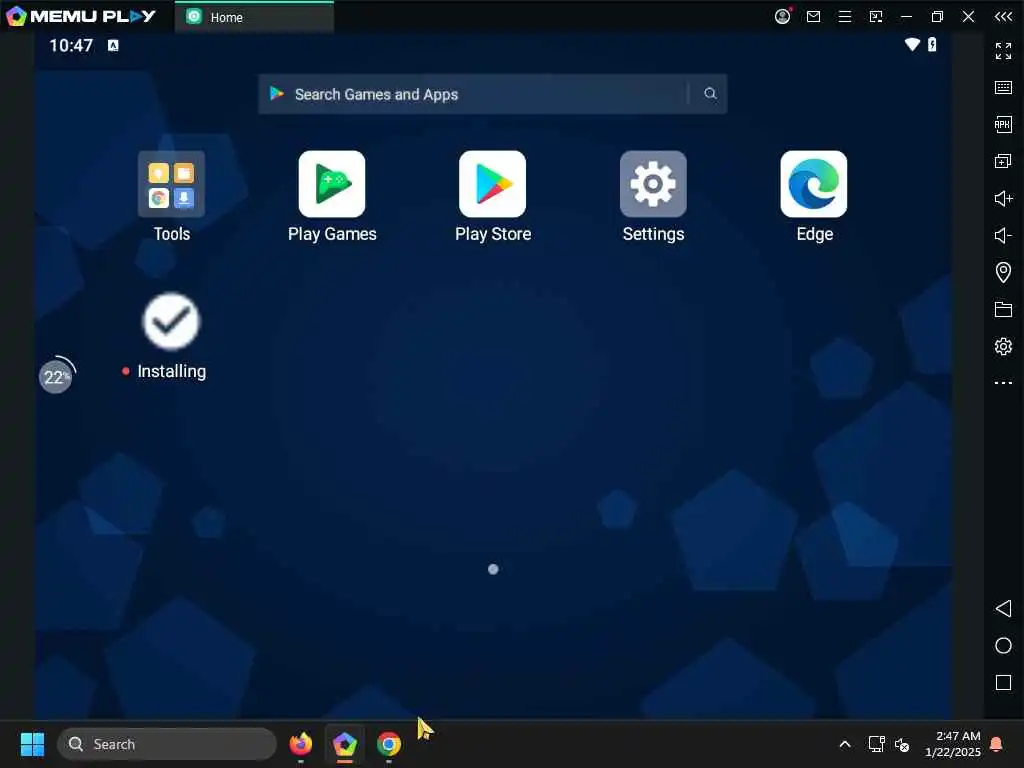Open the GPS location sidebar icon

pyautogui.click(x=1003, y=272)
